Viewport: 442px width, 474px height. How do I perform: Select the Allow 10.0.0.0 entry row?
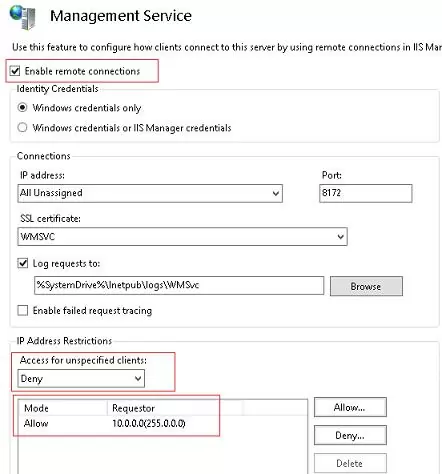[163, 423]
